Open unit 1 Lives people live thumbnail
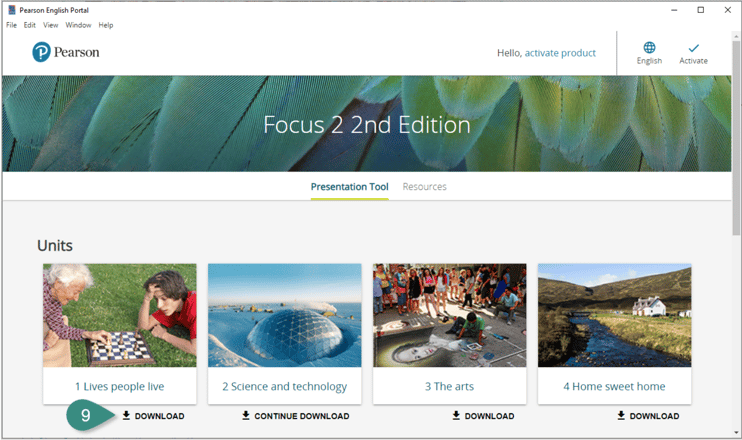 click(120, 315)
